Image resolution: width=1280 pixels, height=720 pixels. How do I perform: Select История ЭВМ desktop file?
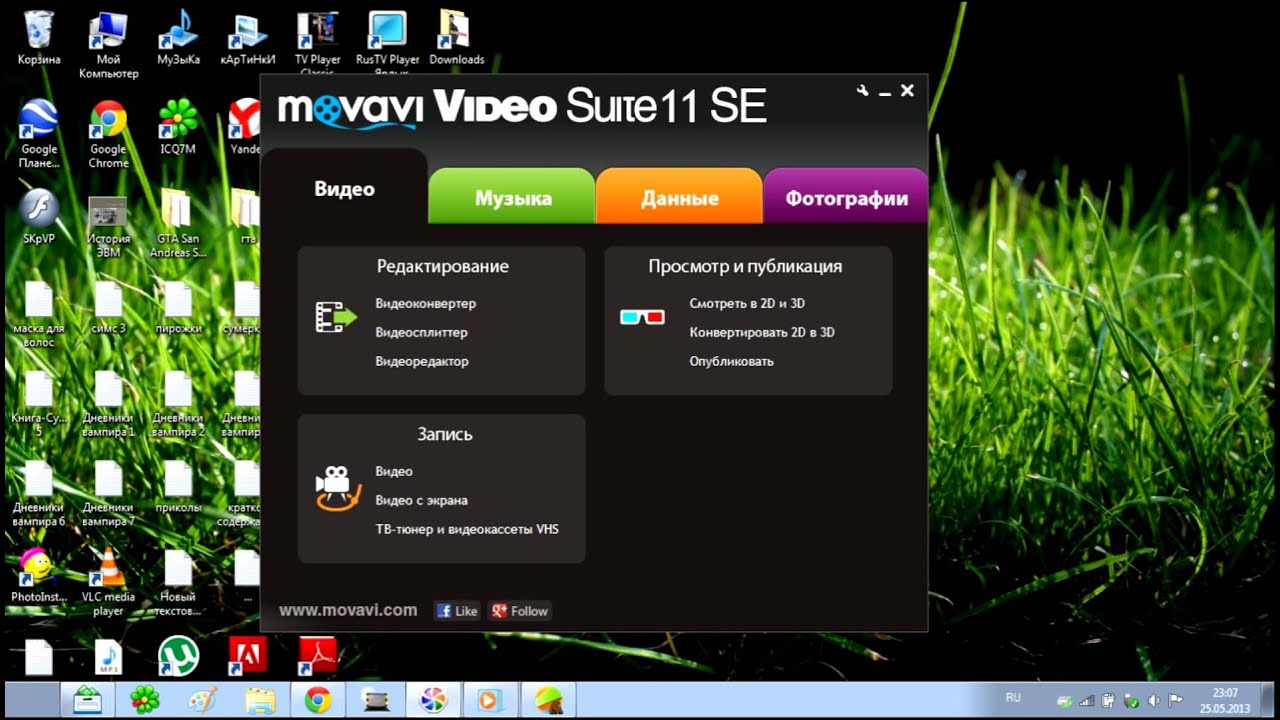pyautogui.click(x=109, y=225)
